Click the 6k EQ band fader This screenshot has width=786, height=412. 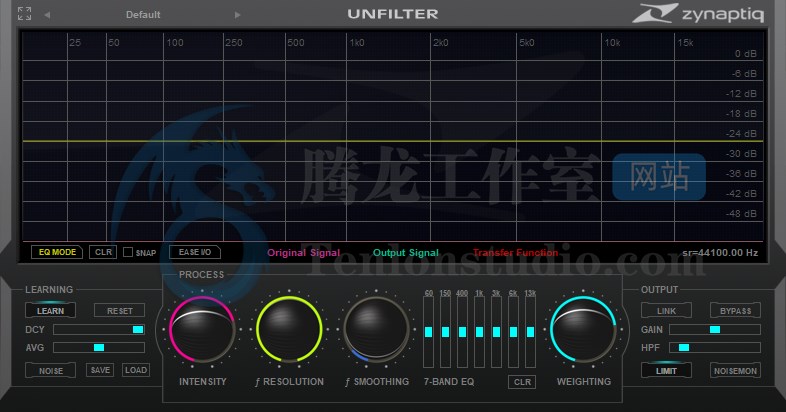pos(513,332)
